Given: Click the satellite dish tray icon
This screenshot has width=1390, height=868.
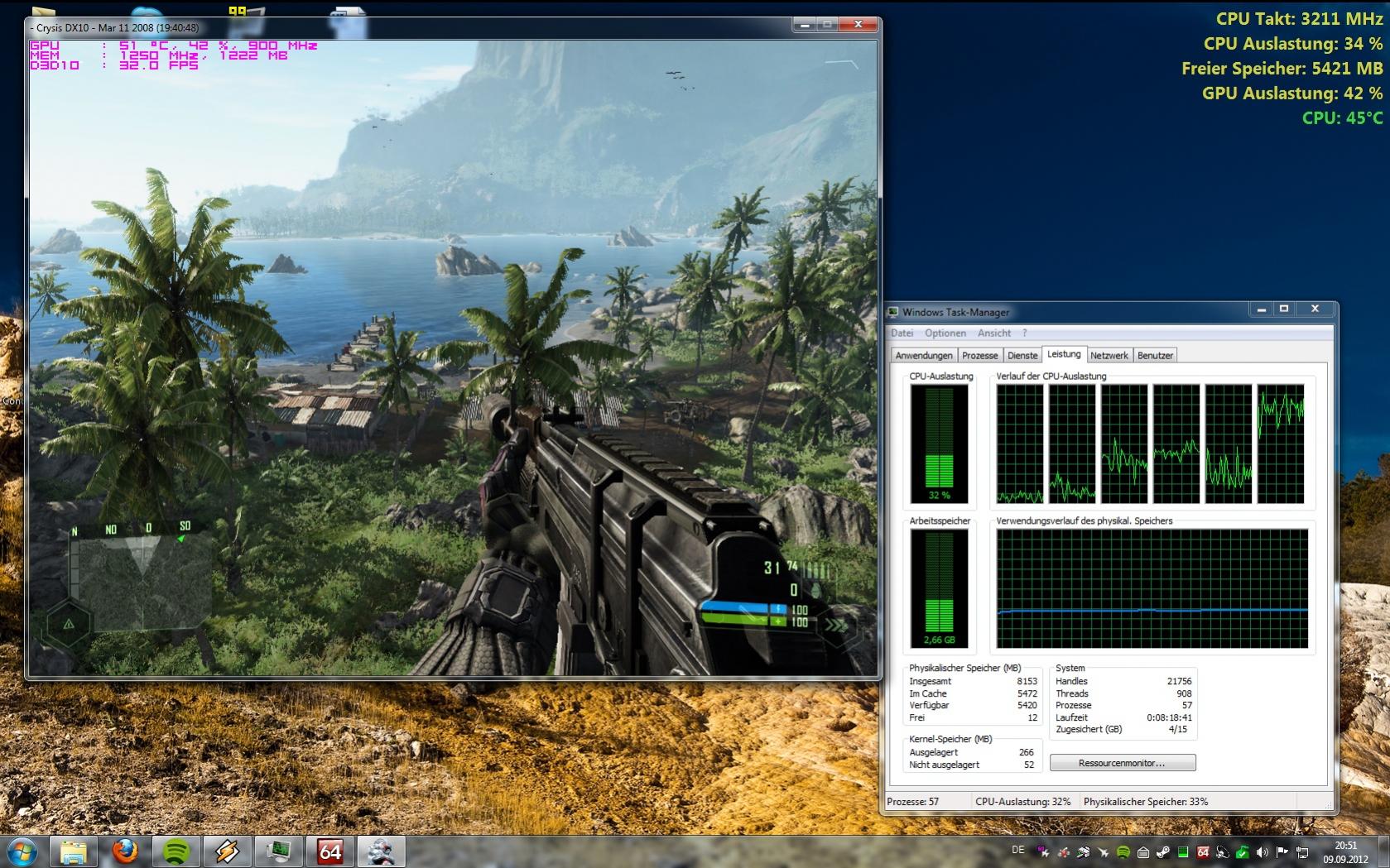Looking at the screenshot, I should click(x=1223, y=852).
